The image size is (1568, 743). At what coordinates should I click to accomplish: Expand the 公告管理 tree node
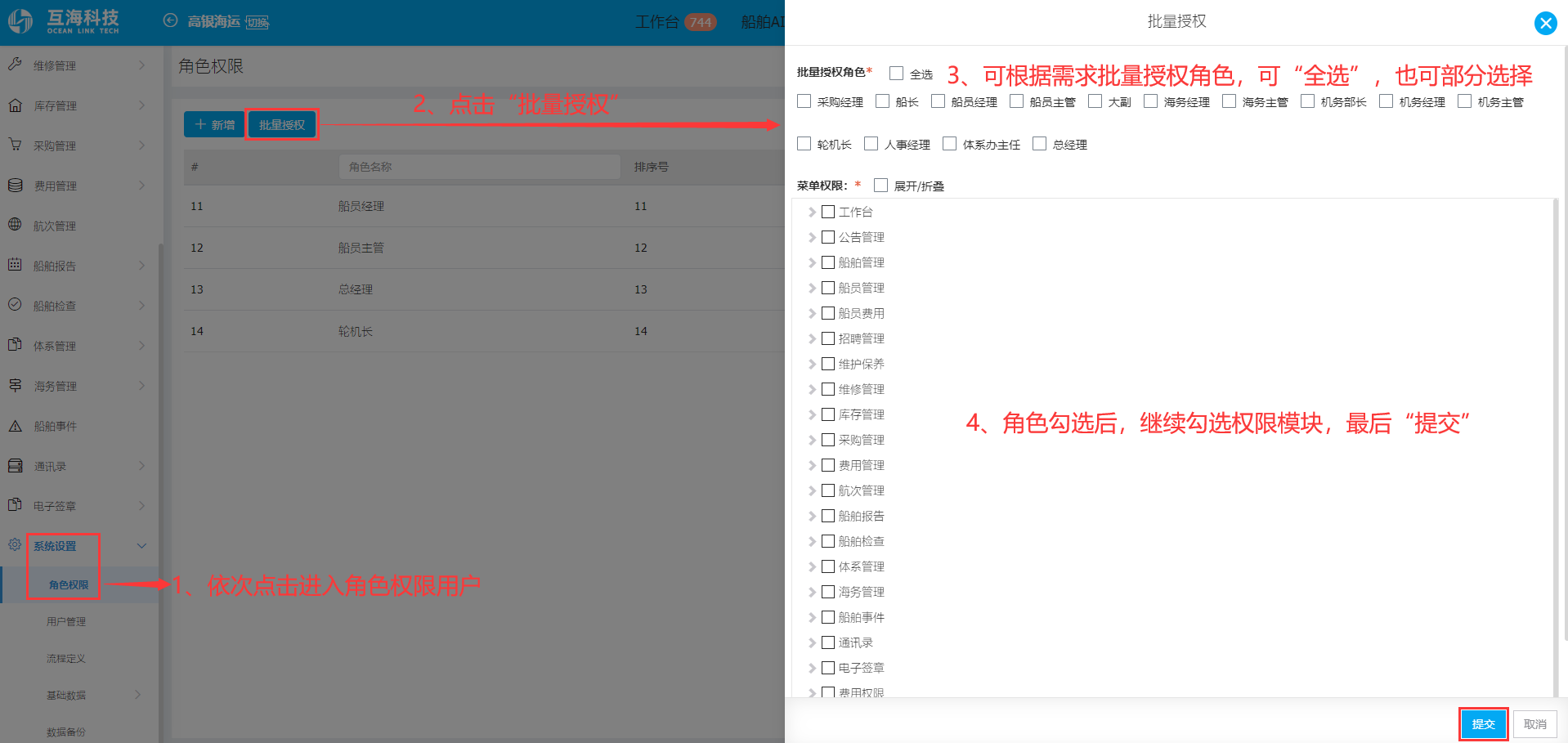coord(812,237)
